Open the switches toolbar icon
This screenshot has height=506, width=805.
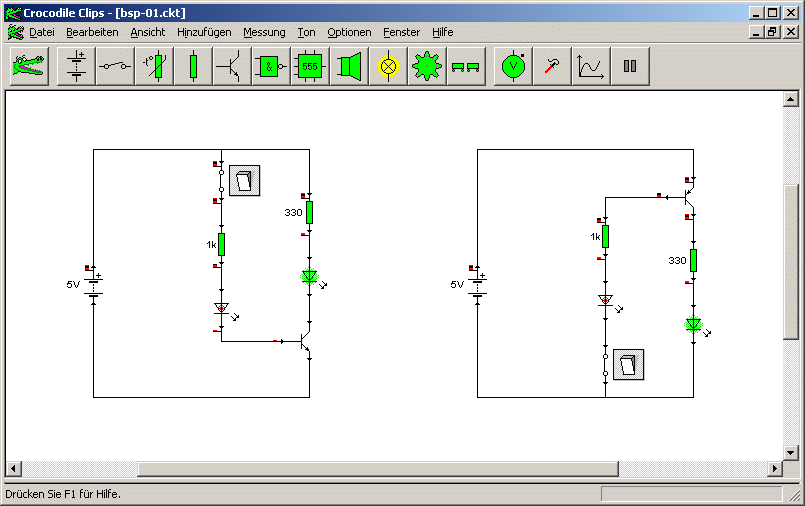pyautogui.click(x=116, y=66)
